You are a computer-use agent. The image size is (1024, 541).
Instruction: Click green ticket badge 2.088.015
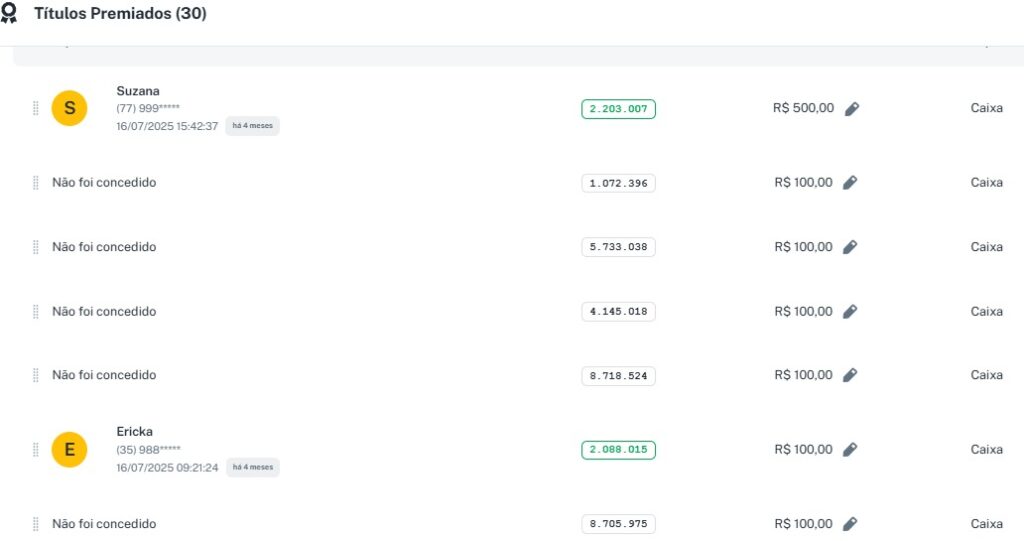tap(618, 450)
